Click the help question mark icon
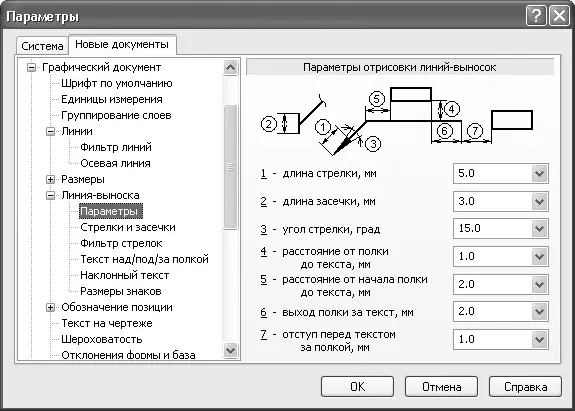Image resolution: width=575 pixels, height=411 pixels. click(536, 16)
